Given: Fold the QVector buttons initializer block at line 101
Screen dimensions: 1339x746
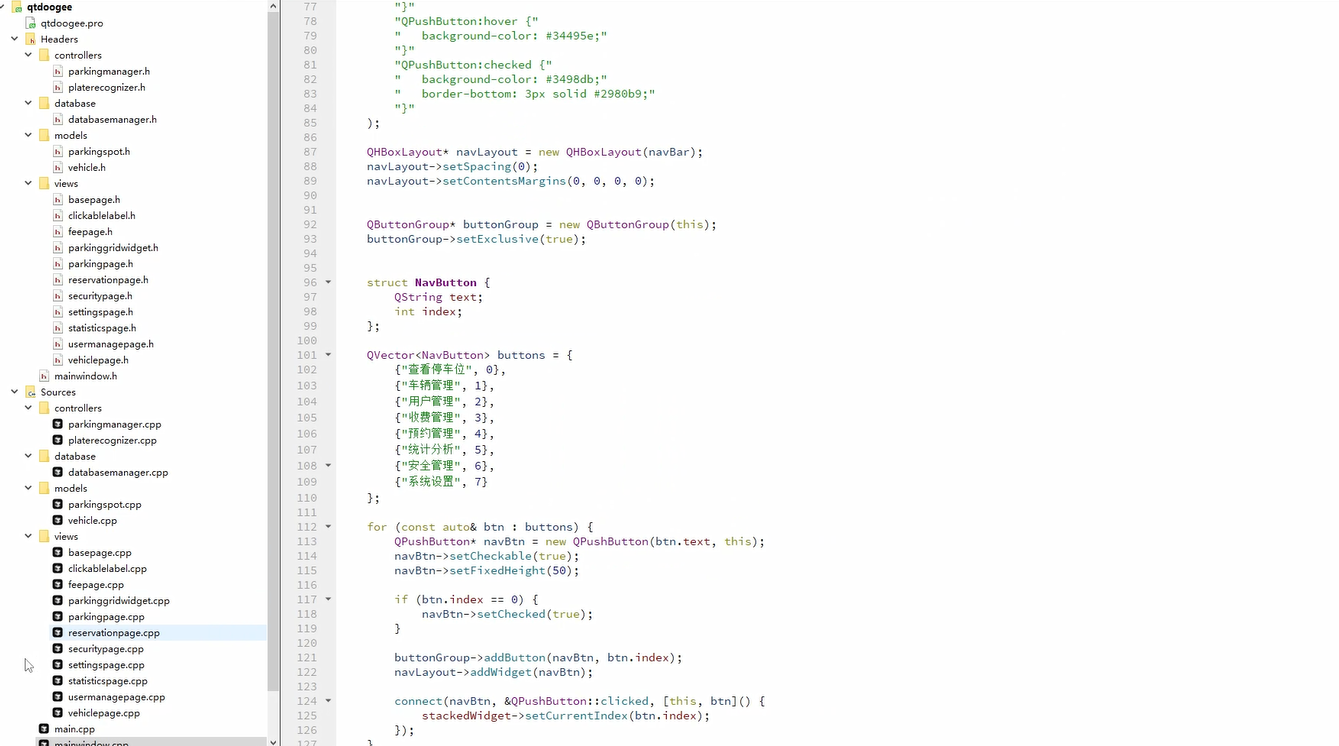Looking at the screenshot, I should click(x=328, y=355).
